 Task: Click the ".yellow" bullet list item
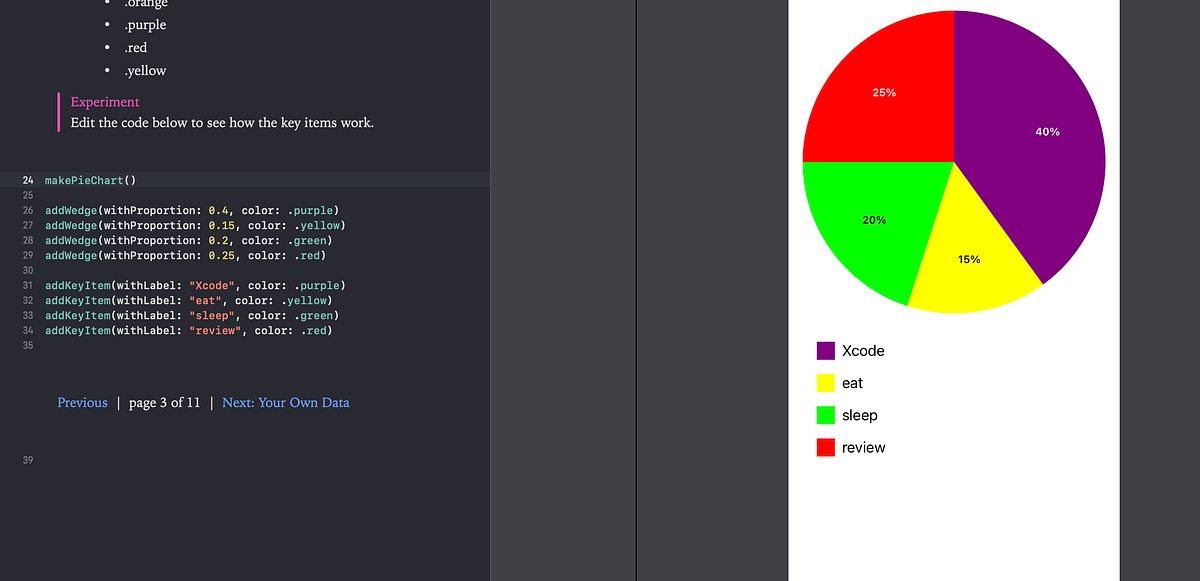145,70
